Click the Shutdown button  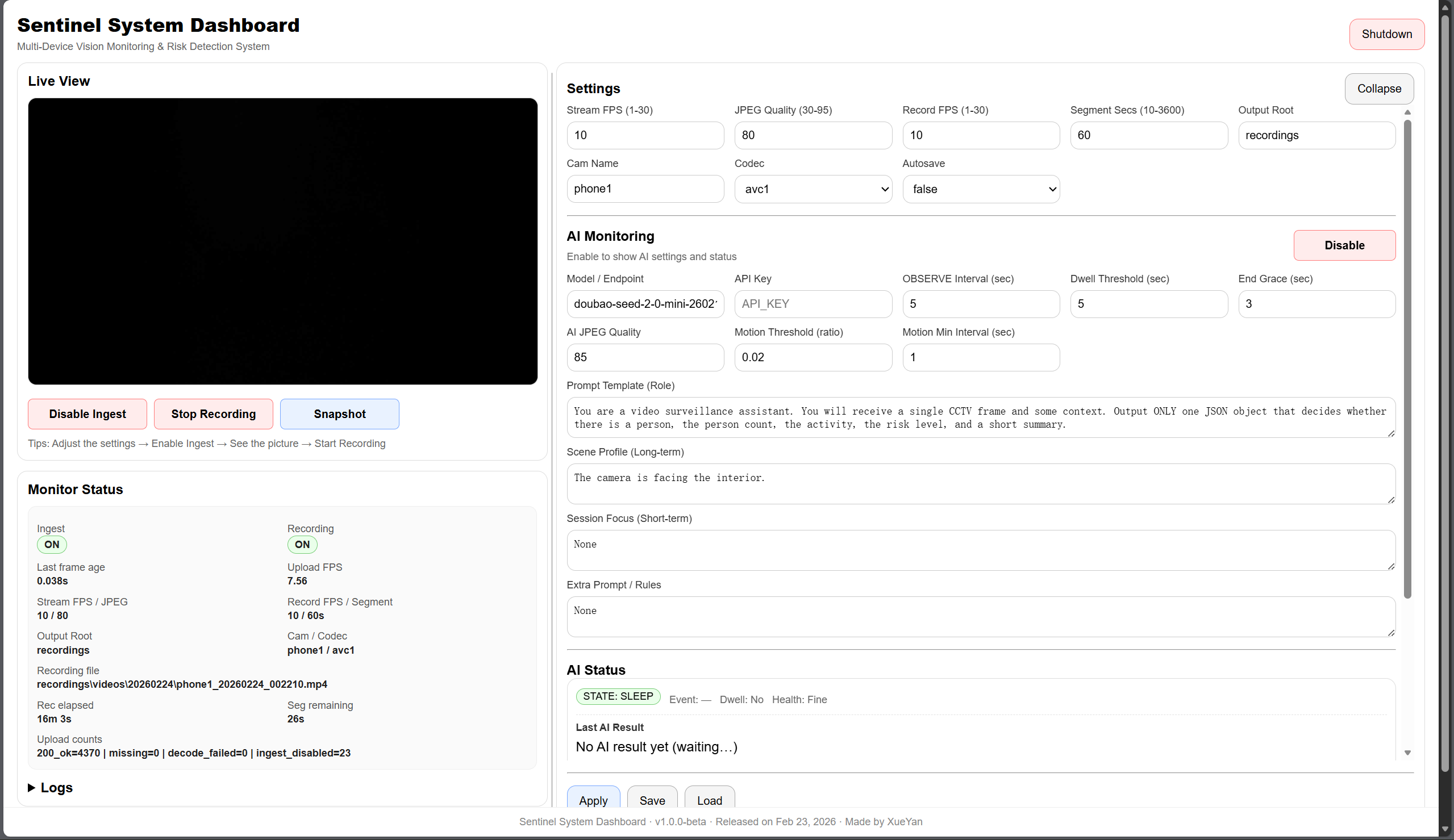click(x=1386, y=34)
